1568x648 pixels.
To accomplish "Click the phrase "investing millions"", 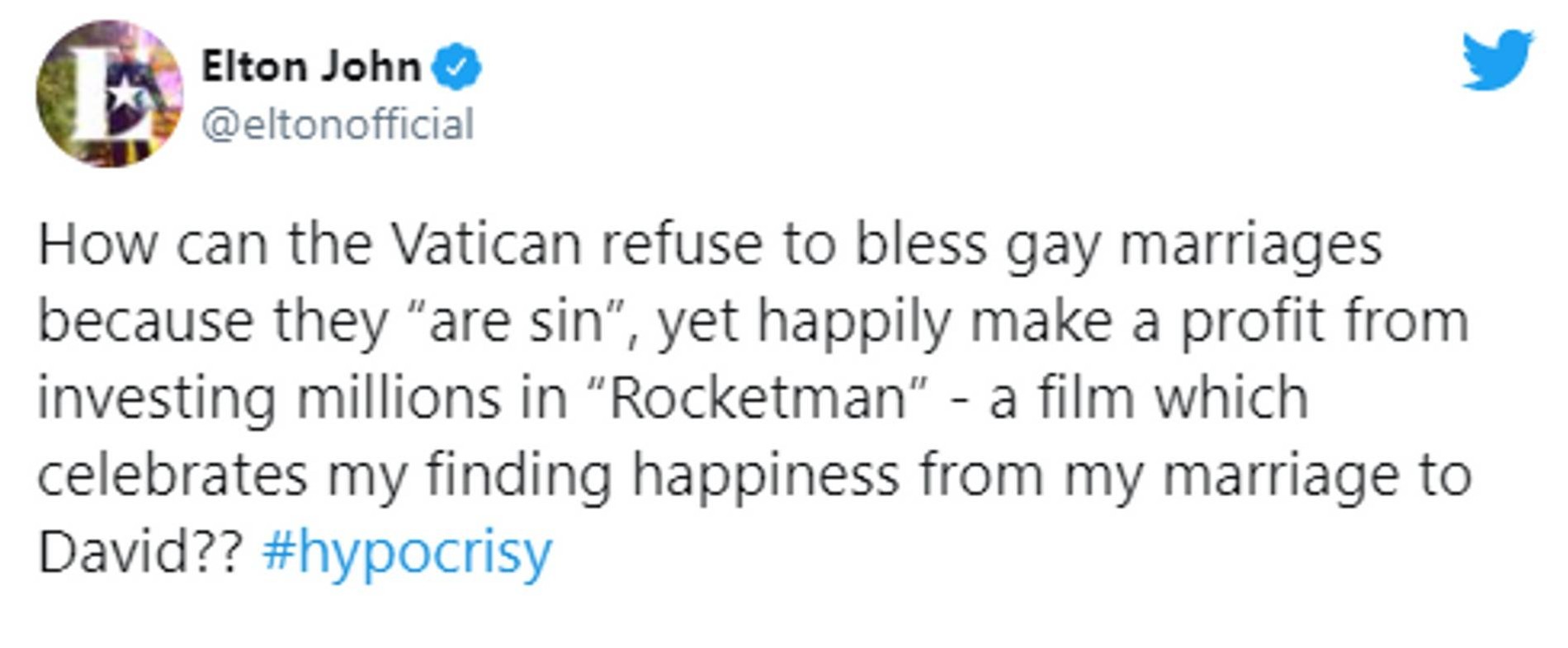I will coord(269,398).
